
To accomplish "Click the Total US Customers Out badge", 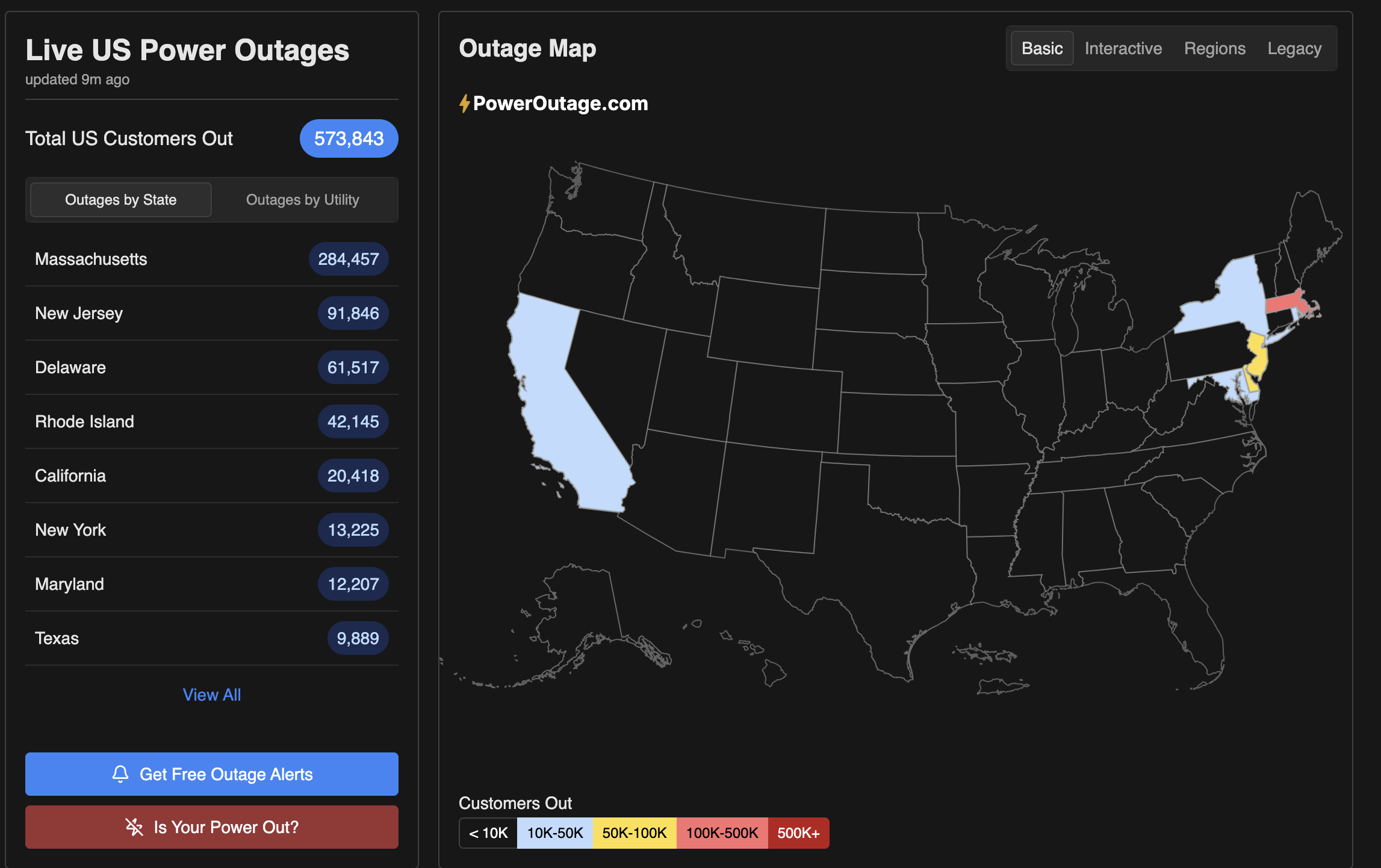I will tap(349, 138).
